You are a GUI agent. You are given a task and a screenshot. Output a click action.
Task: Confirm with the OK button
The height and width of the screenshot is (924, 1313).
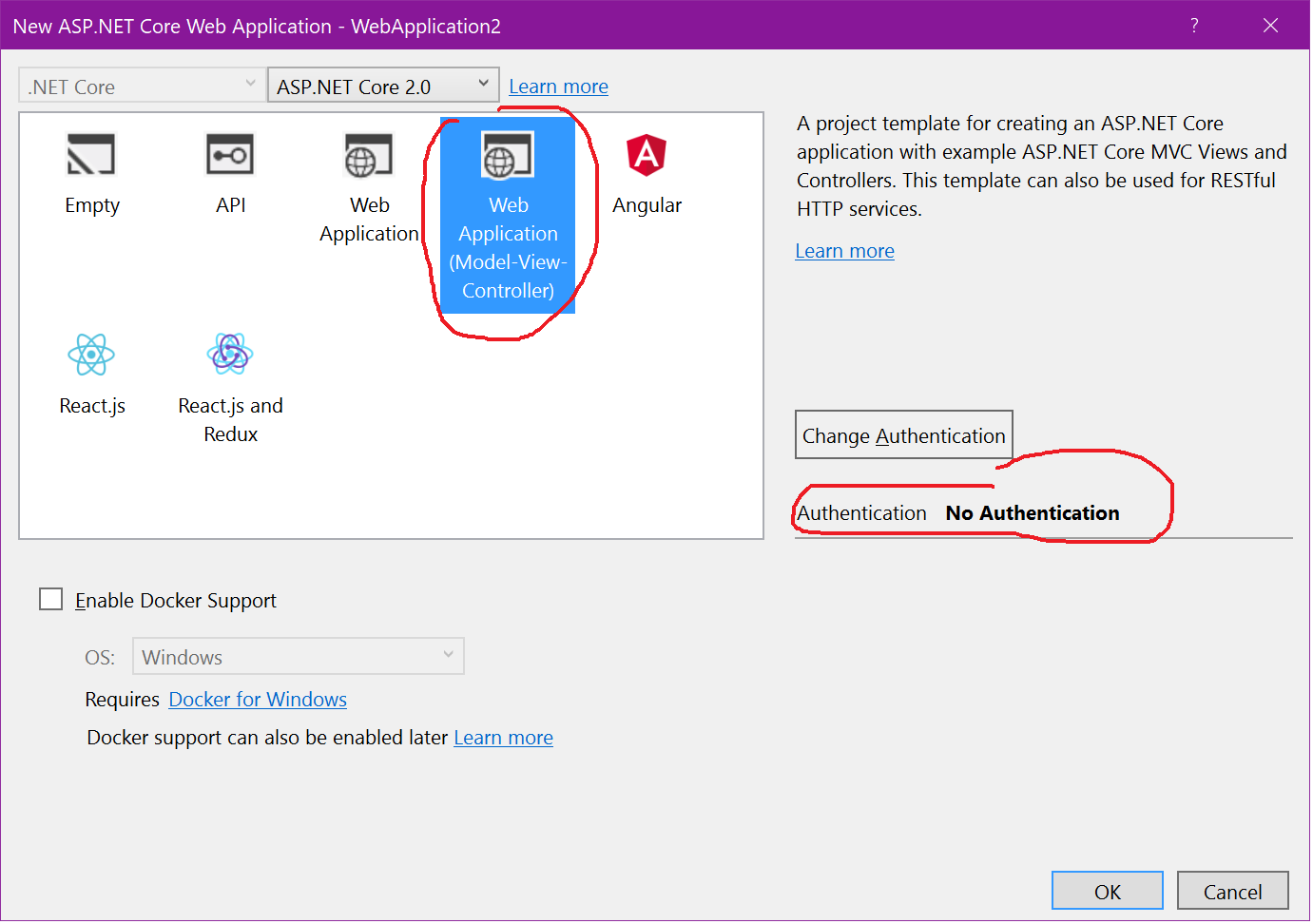[1108, 891]
